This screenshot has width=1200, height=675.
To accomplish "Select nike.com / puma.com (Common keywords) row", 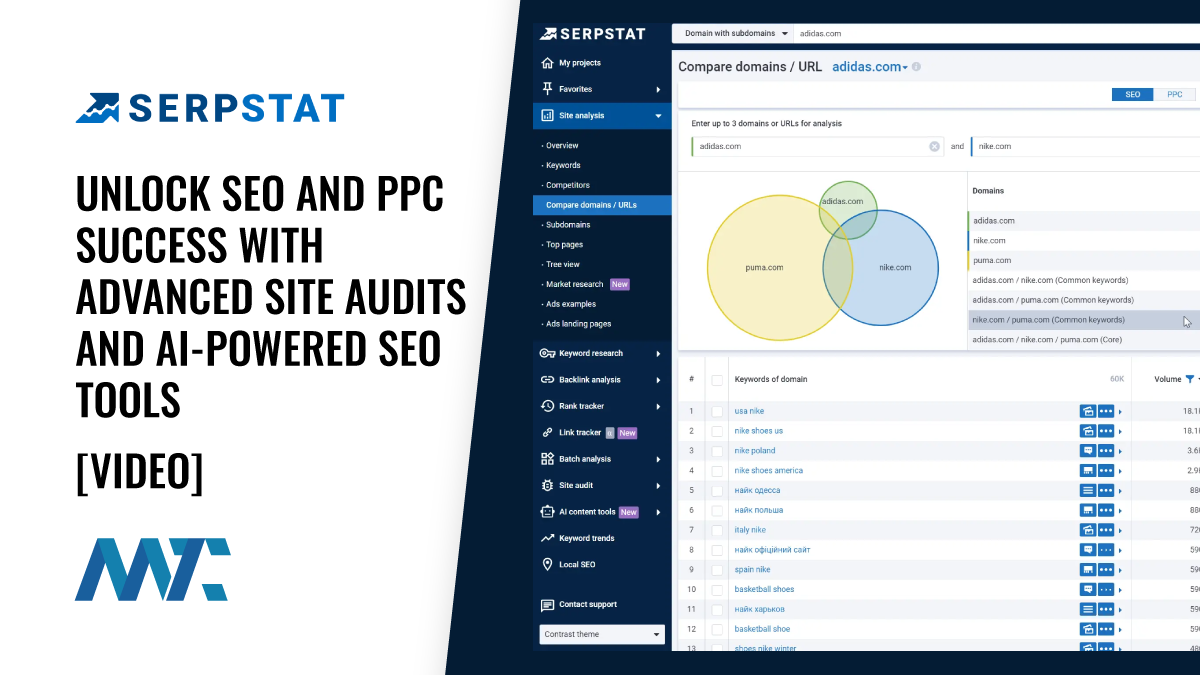I will pyautogui.click(x=1084, y=320).
